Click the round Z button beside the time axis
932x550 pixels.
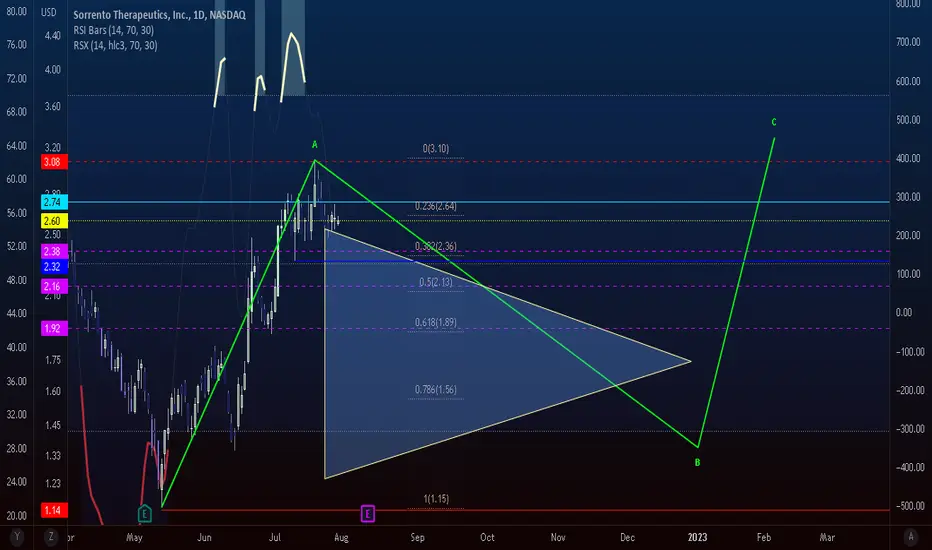tap(51, 537)
